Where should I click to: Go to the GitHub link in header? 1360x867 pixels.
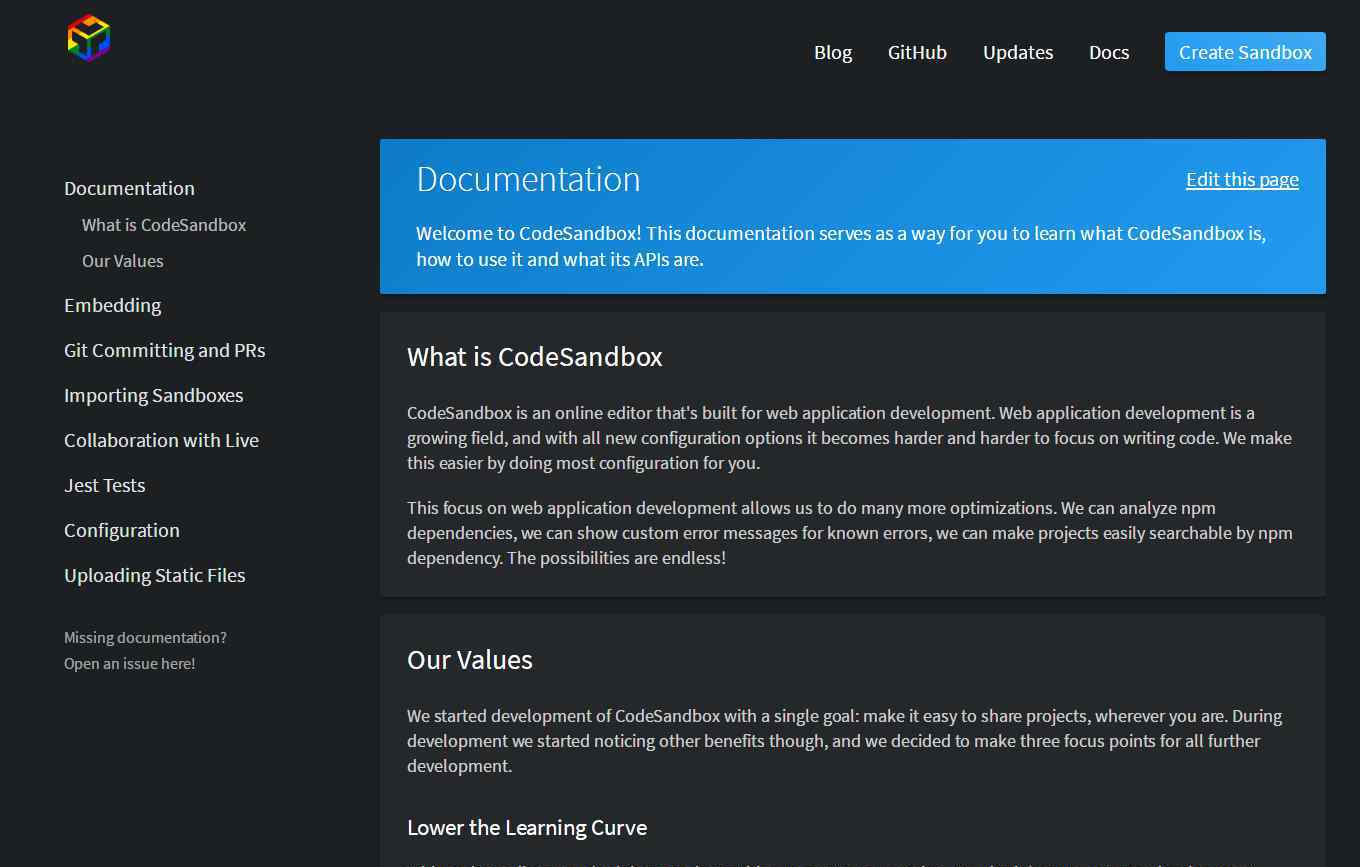[917, 52]
